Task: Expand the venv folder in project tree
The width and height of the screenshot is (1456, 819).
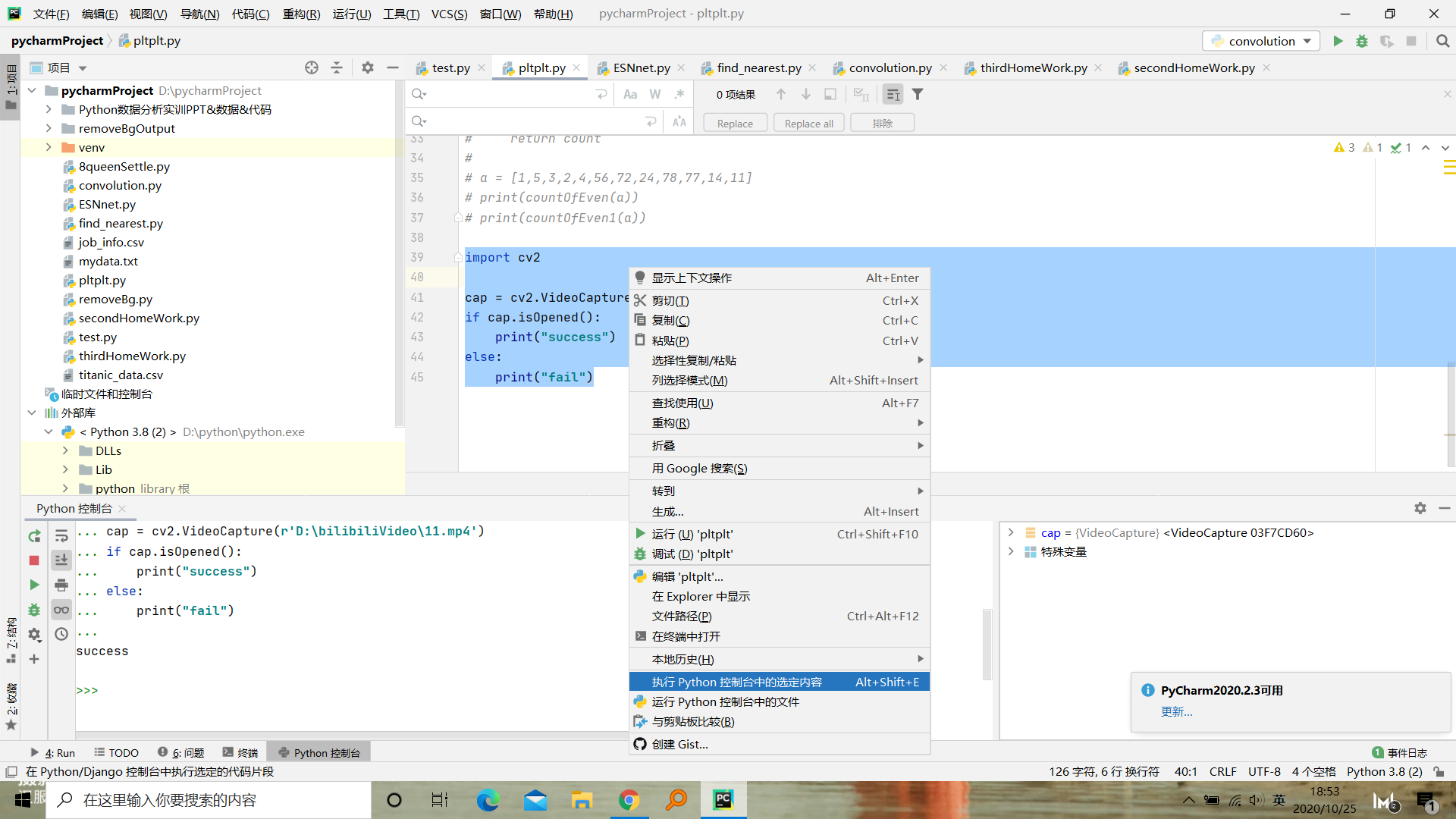Action: click(x=49, y=147)
